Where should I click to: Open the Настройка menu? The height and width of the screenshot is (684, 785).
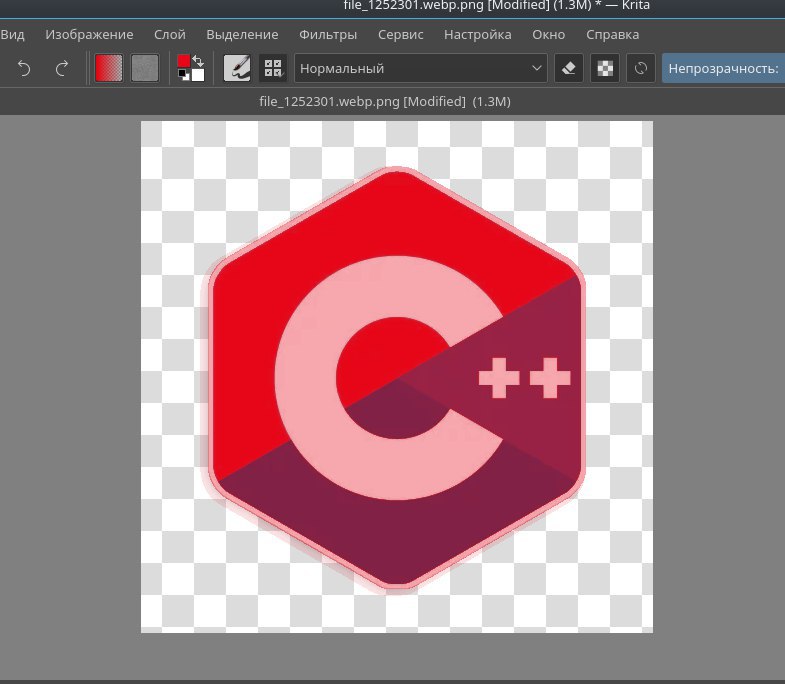[478, 35]
